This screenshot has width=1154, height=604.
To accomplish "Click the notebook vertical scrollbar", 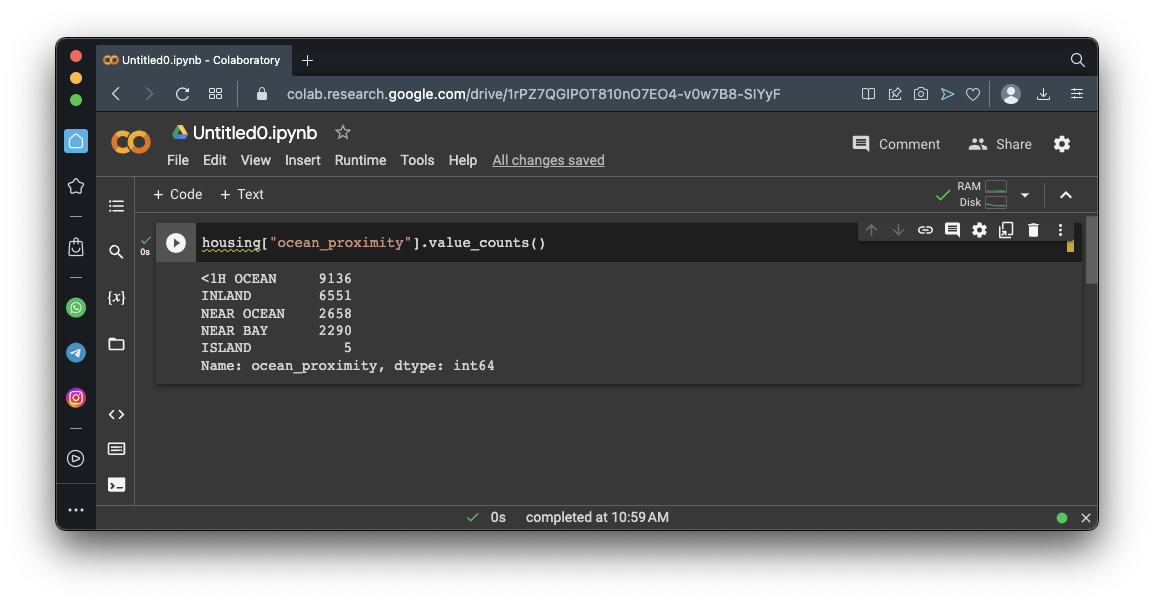I will [x=1091, y=251].
